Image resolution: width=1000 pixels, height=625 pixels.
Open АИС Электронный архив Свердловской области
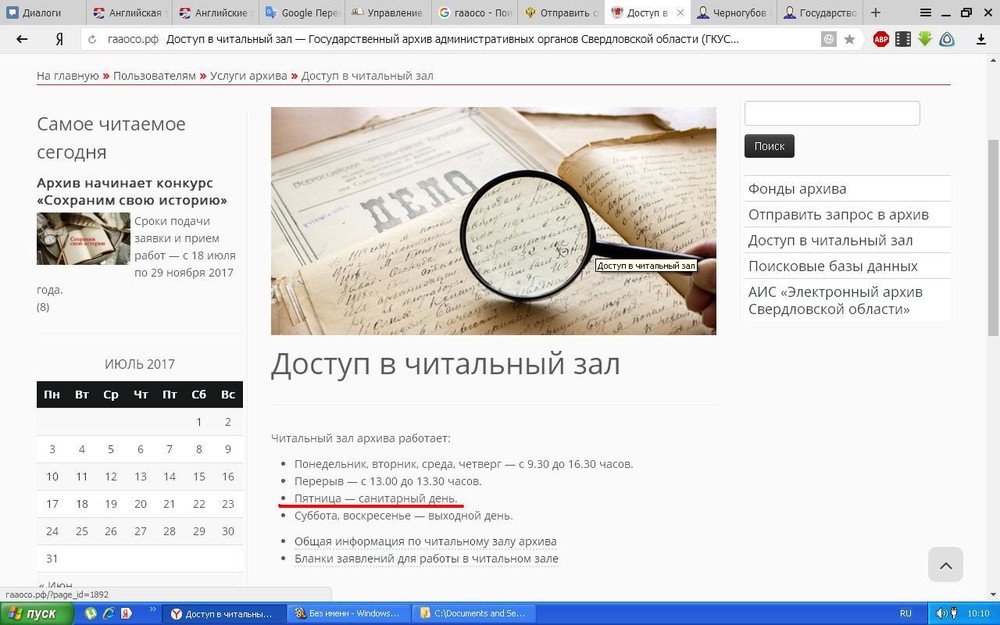tap(835, 300)
